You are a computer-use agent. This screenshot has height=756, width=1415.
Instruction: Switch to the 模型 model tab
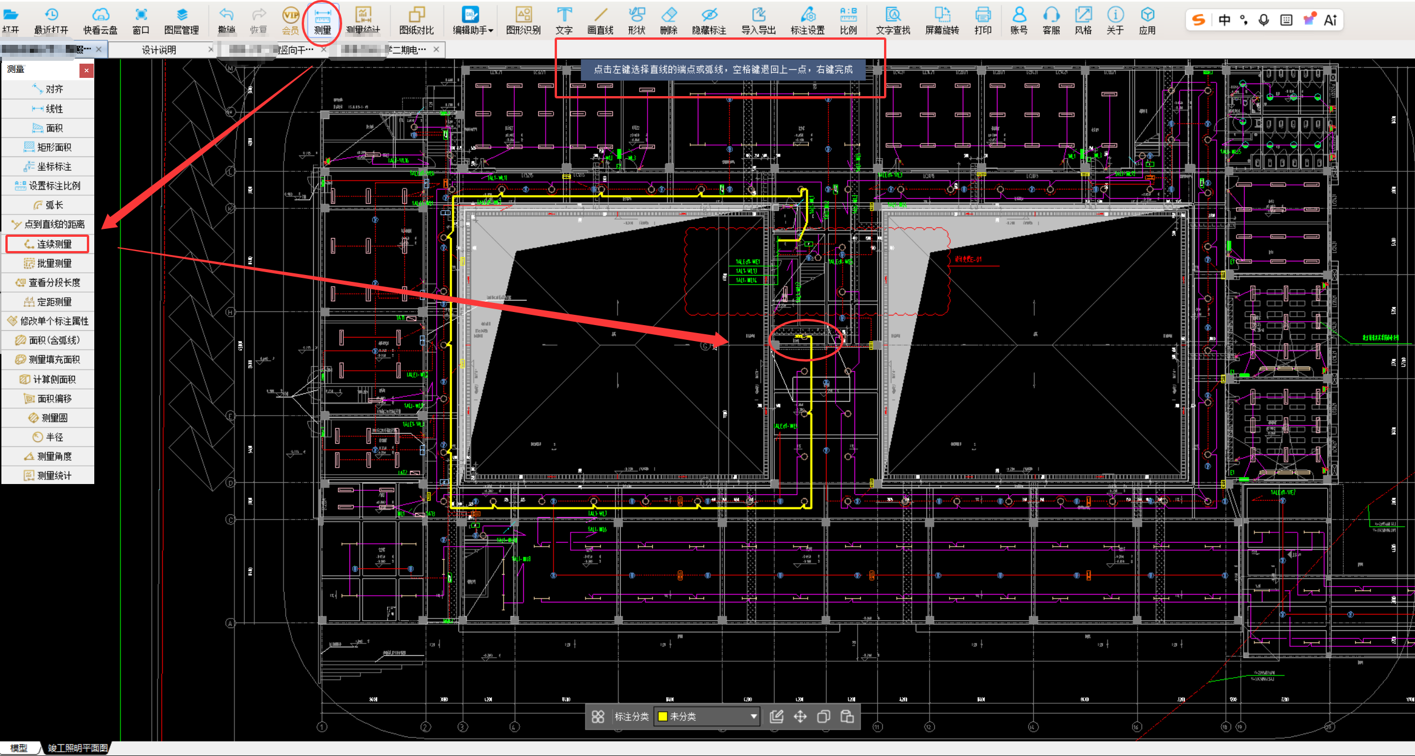tap(18, 748)
